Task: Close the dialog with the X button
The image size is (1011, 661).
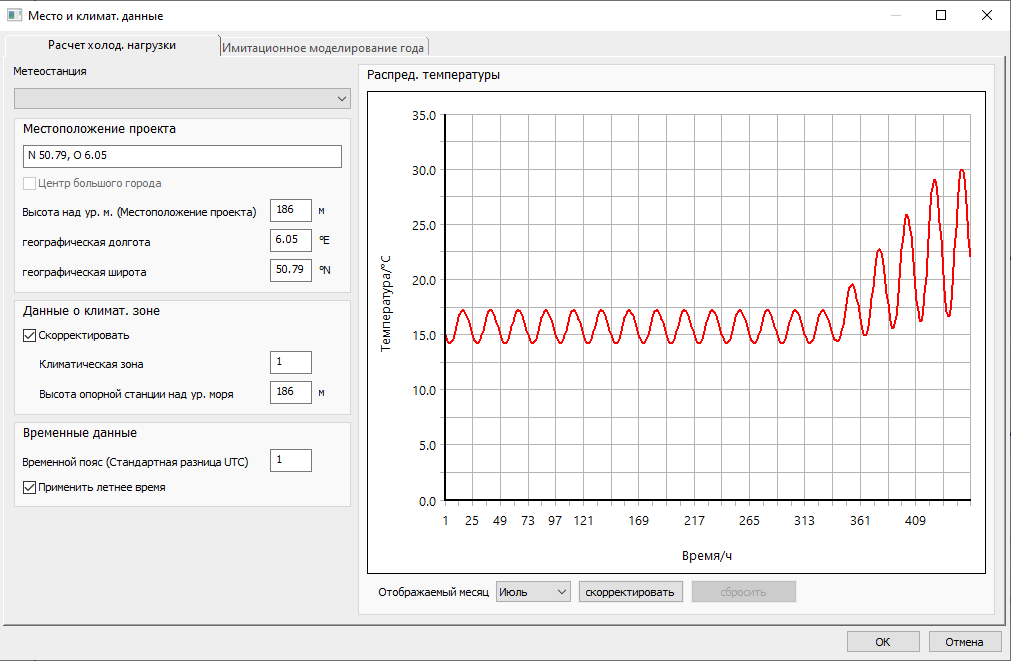Action: click(987, 16)
